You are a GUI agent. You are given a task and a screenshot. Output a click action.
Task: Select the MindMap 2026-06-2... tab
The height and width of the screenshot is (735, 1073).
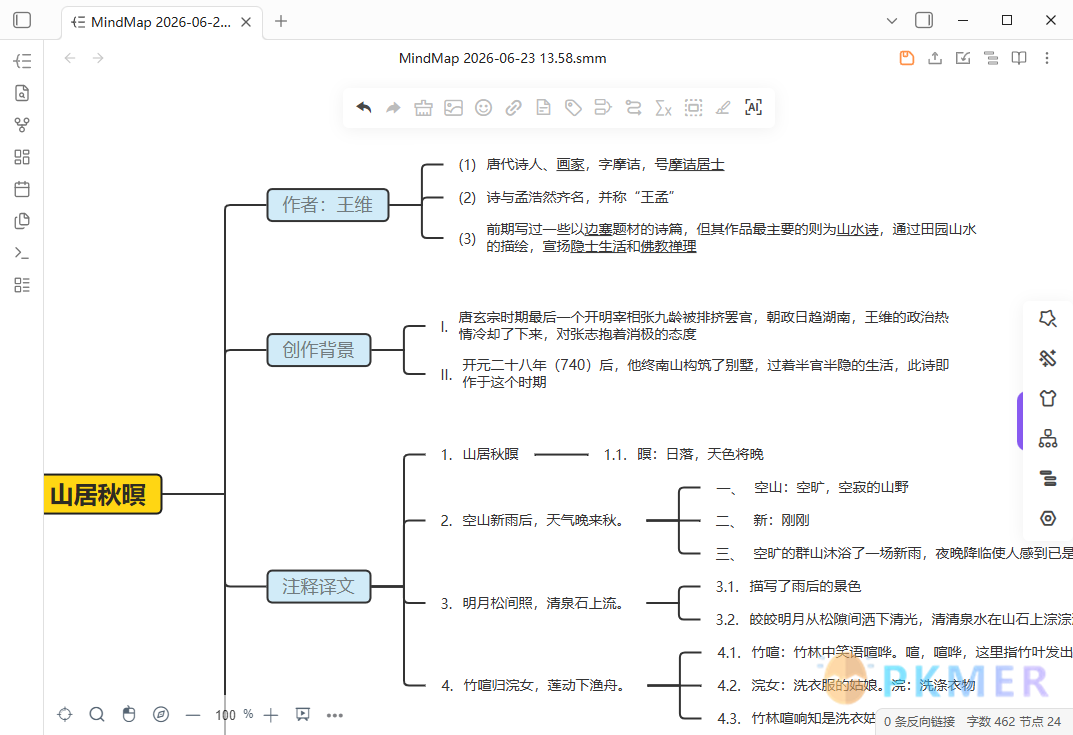click(x=161, y=22)
